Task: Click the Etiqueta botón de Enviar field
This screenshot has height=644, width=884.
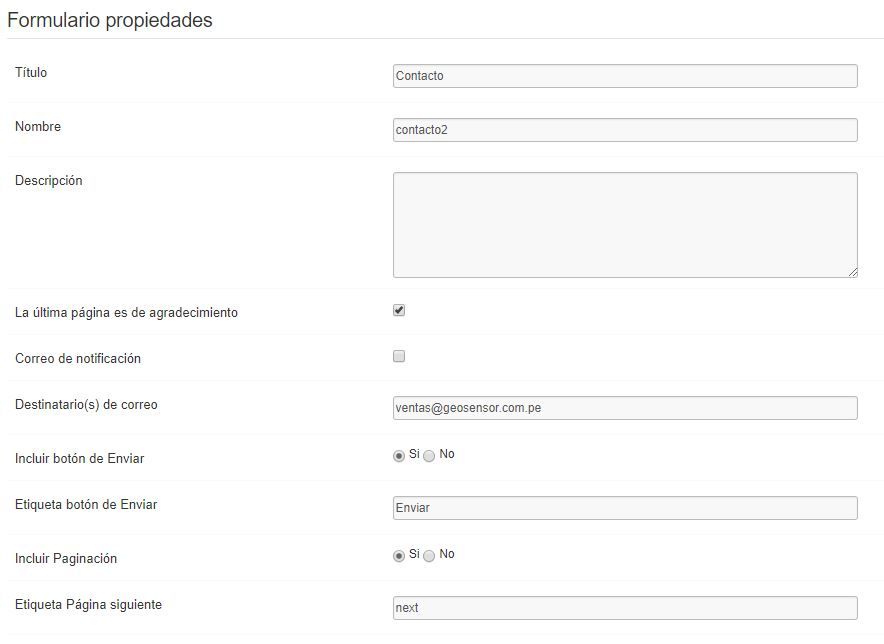Action: click(x=625, y=508)
